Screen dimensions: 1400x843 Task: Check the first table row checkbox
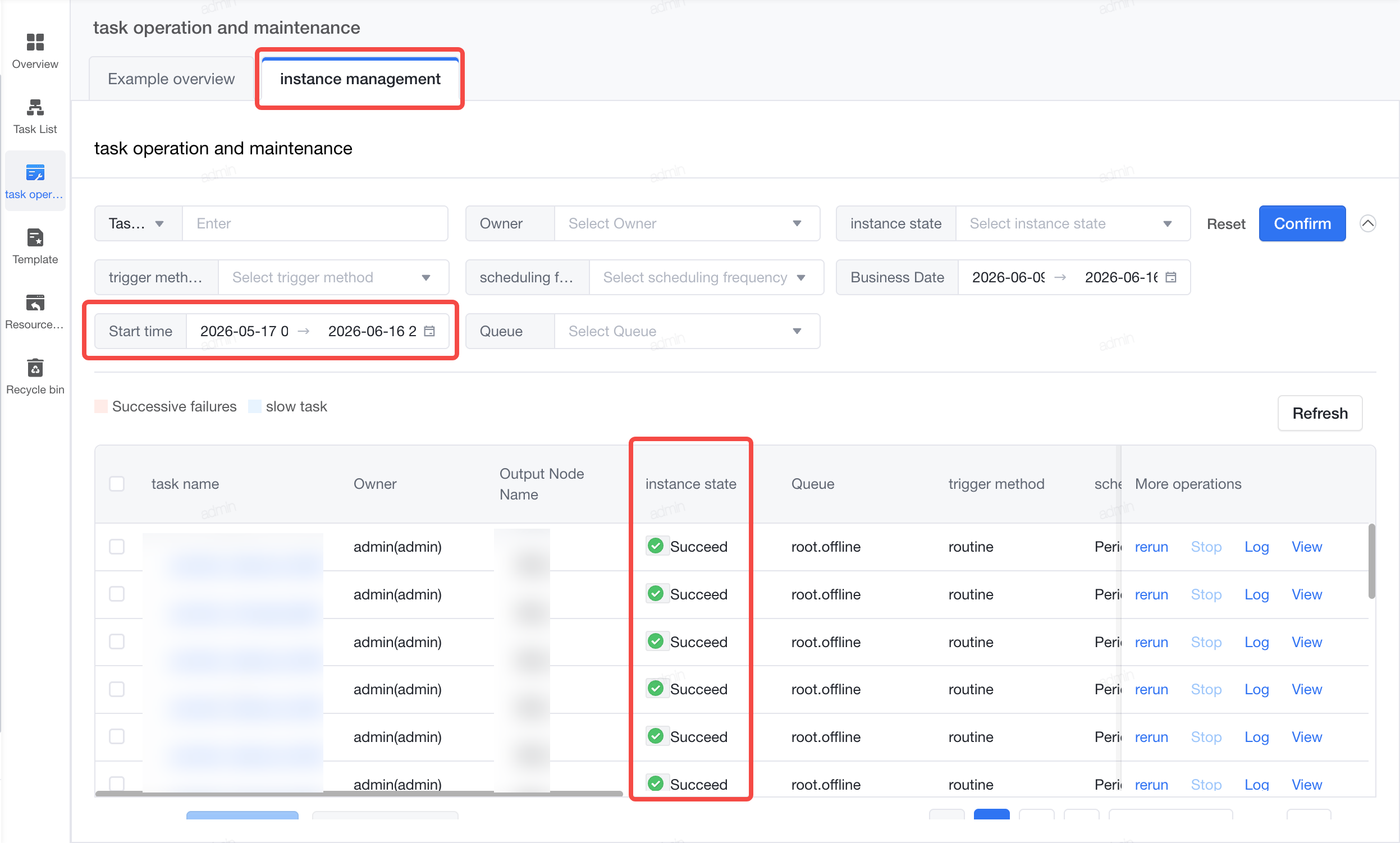116,547
